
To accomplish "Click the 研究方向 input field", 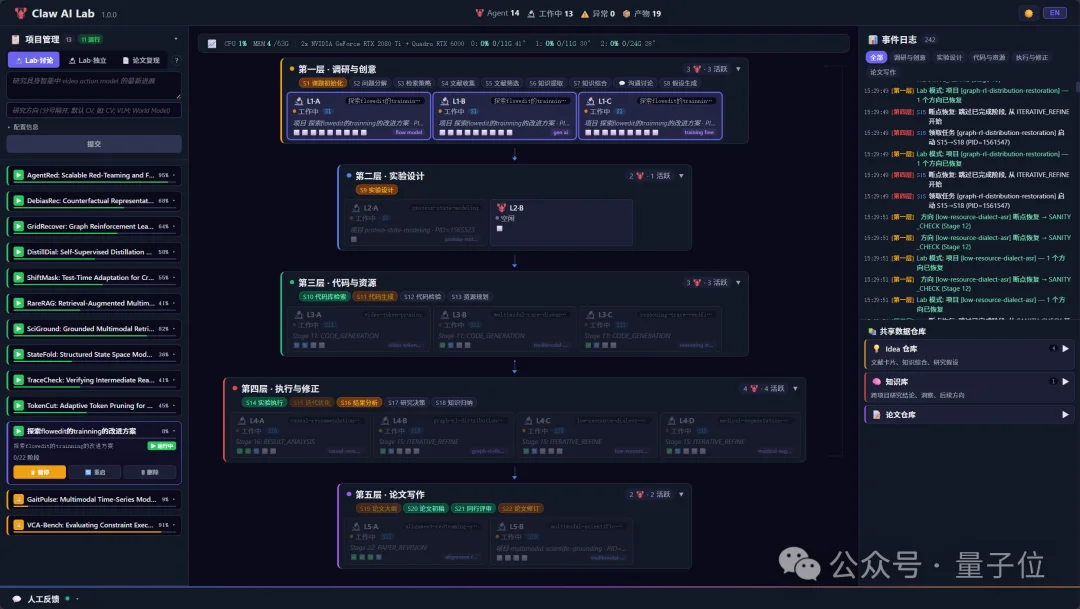I will (95, 110).
